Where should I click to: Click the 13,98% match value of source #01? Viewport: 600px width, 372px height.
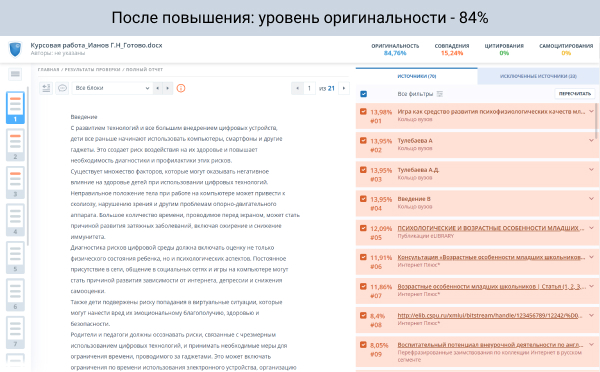381,112
